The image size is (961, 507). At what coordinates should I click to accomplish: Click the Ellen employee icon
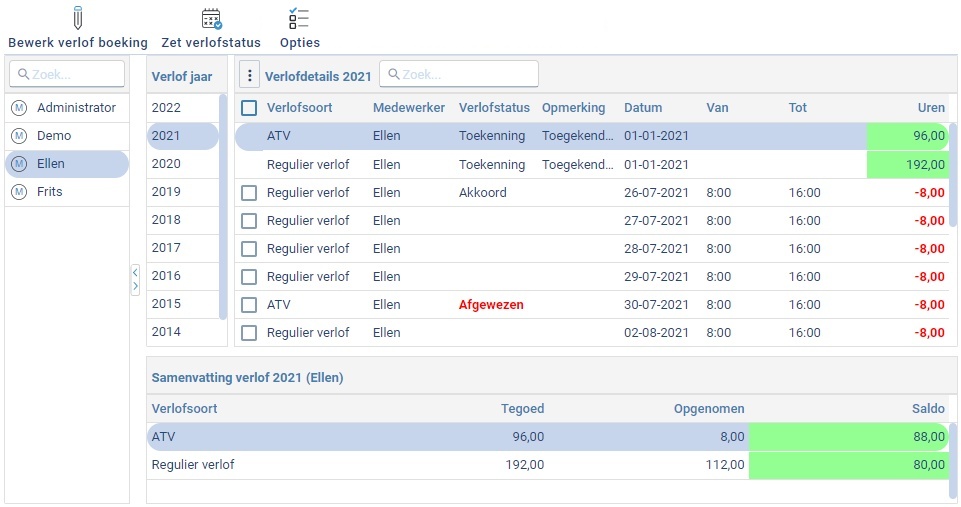19,164
